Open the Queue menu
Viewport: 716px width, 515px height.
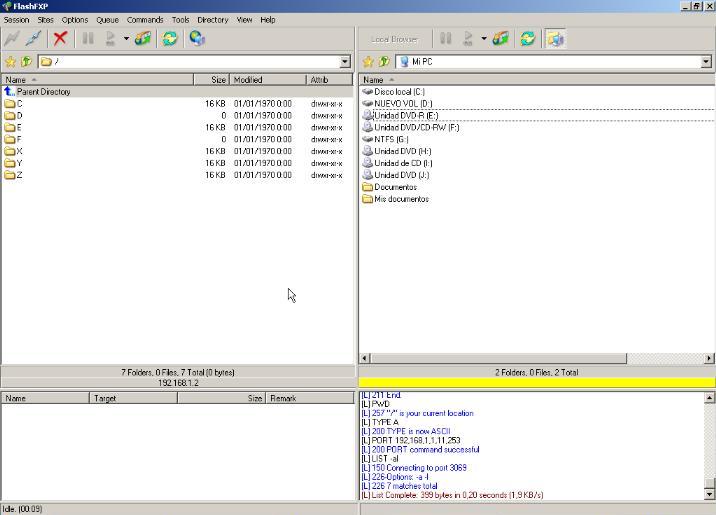(x=107, y=20)
